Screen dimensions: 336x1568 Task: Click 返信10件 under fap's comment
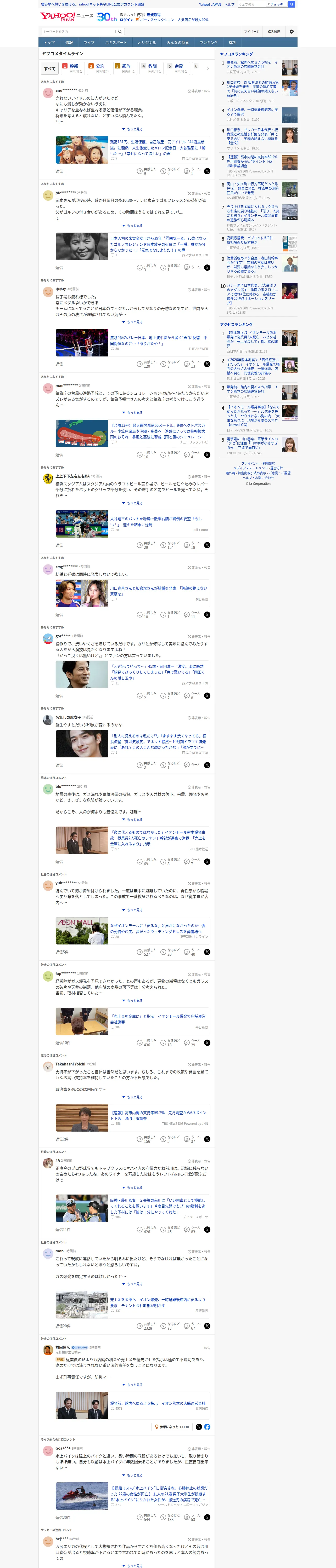(63, 1043)
